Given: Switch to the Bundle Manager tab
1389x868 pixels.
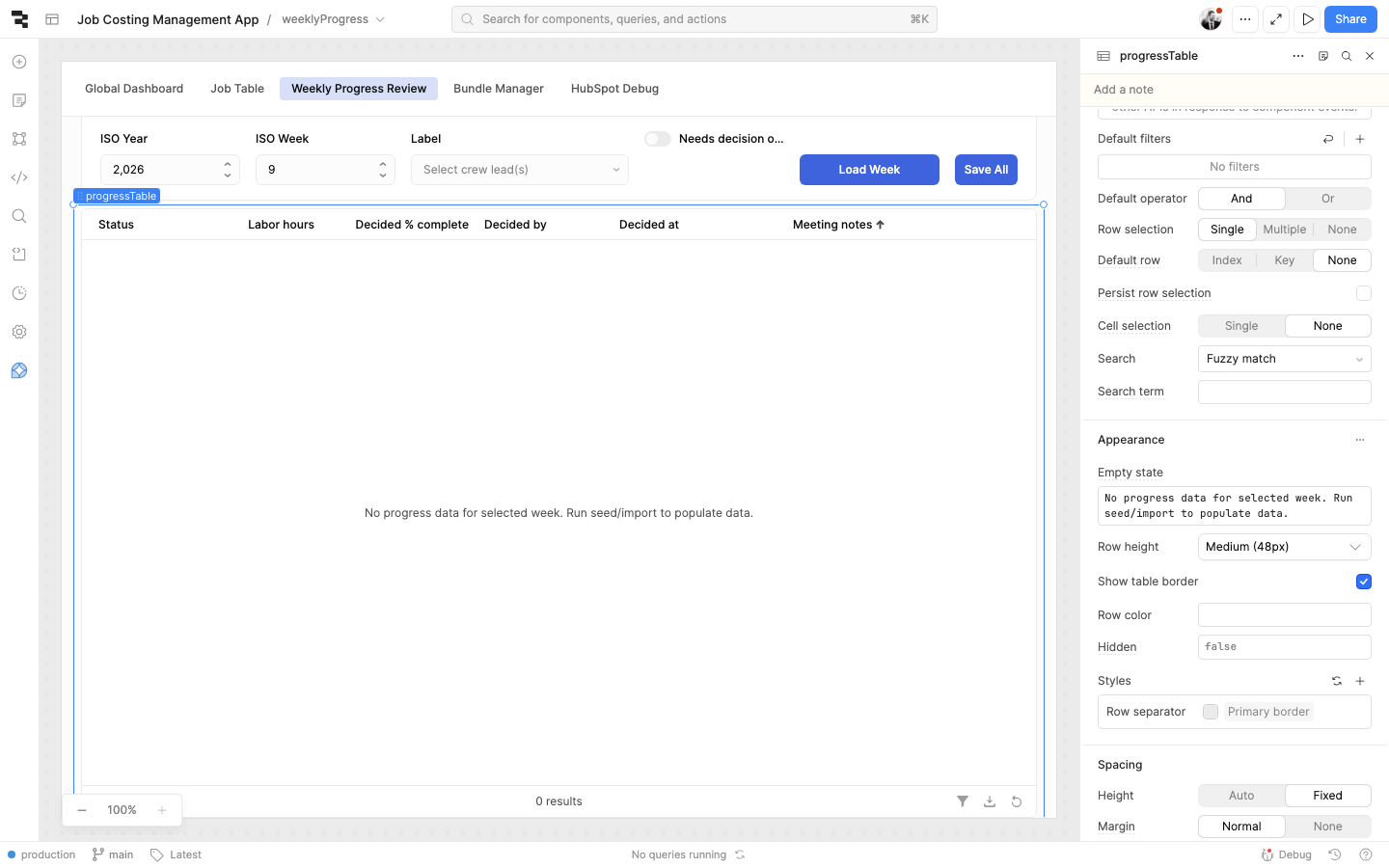Looking at the screenshot, I should 498,89.
